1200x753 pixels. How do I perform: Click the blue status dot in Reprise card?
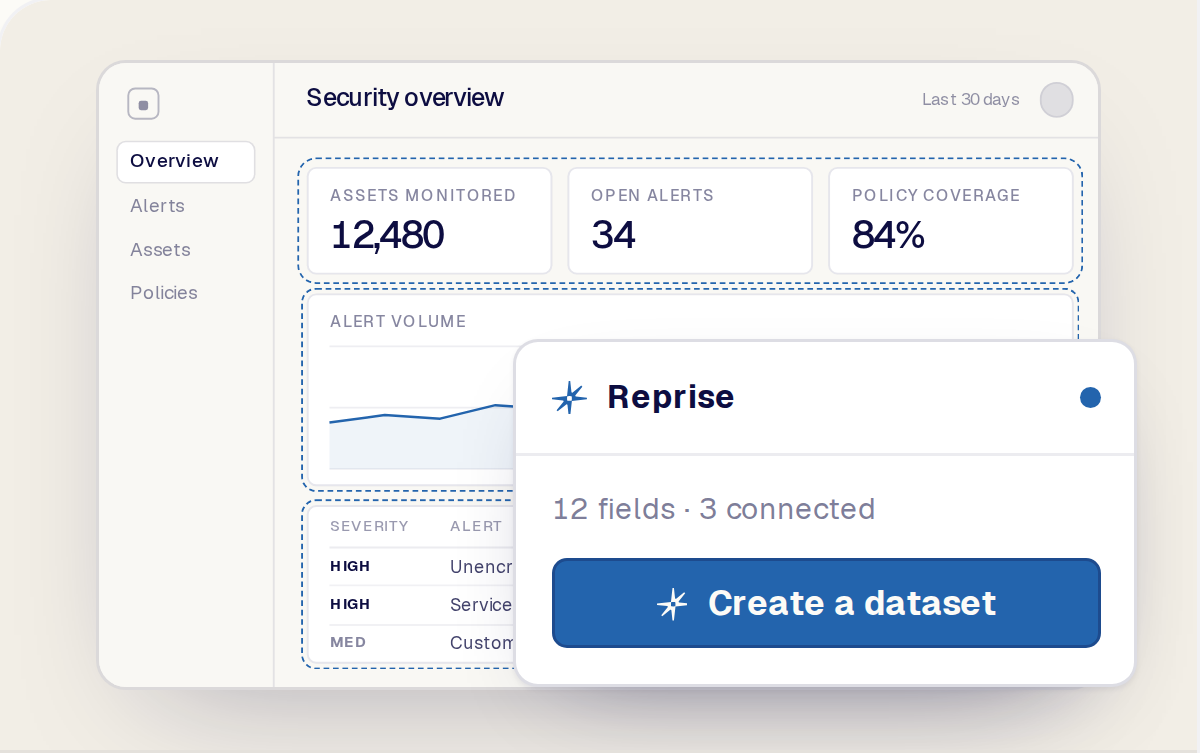tap(1090, 398)
